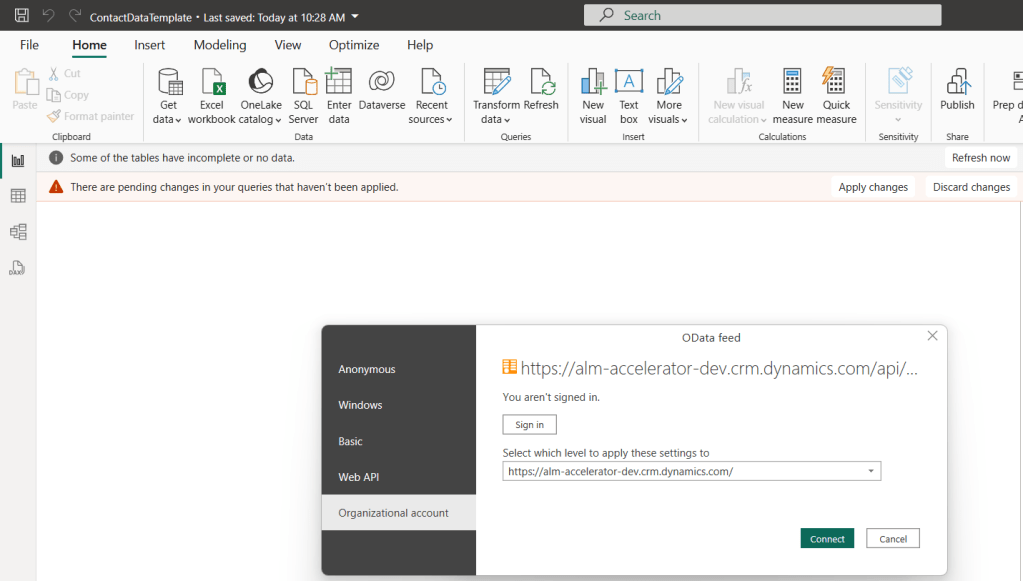Click the Publish icon
Image resolution: width=1023 pixels, height=581 pixels.
tap(957, 96)
